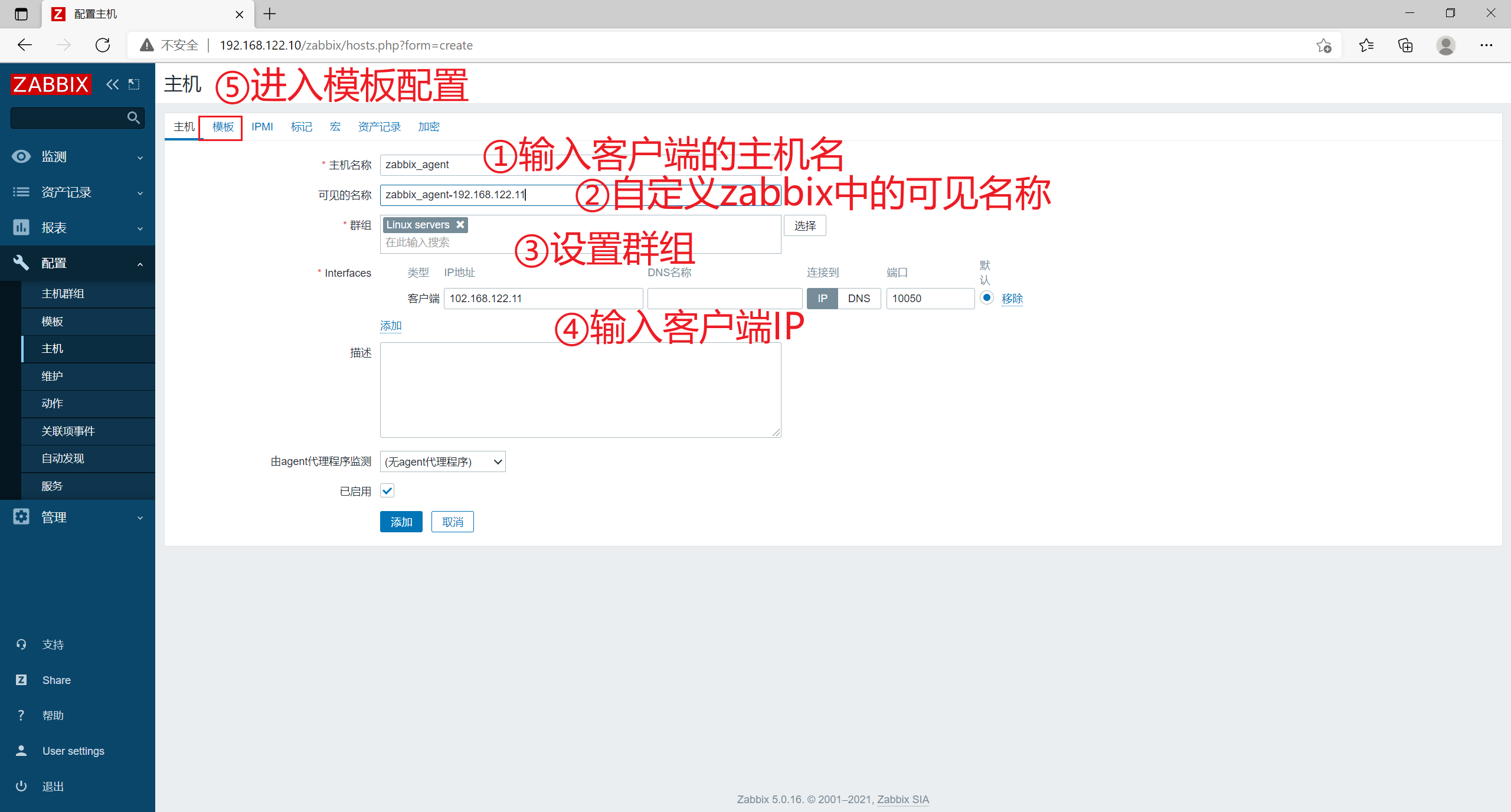This screenshot has width=1511, height=812.
Task: Reload the page with refresh icon
Action: pyautogui.click(x=103, y=45)
